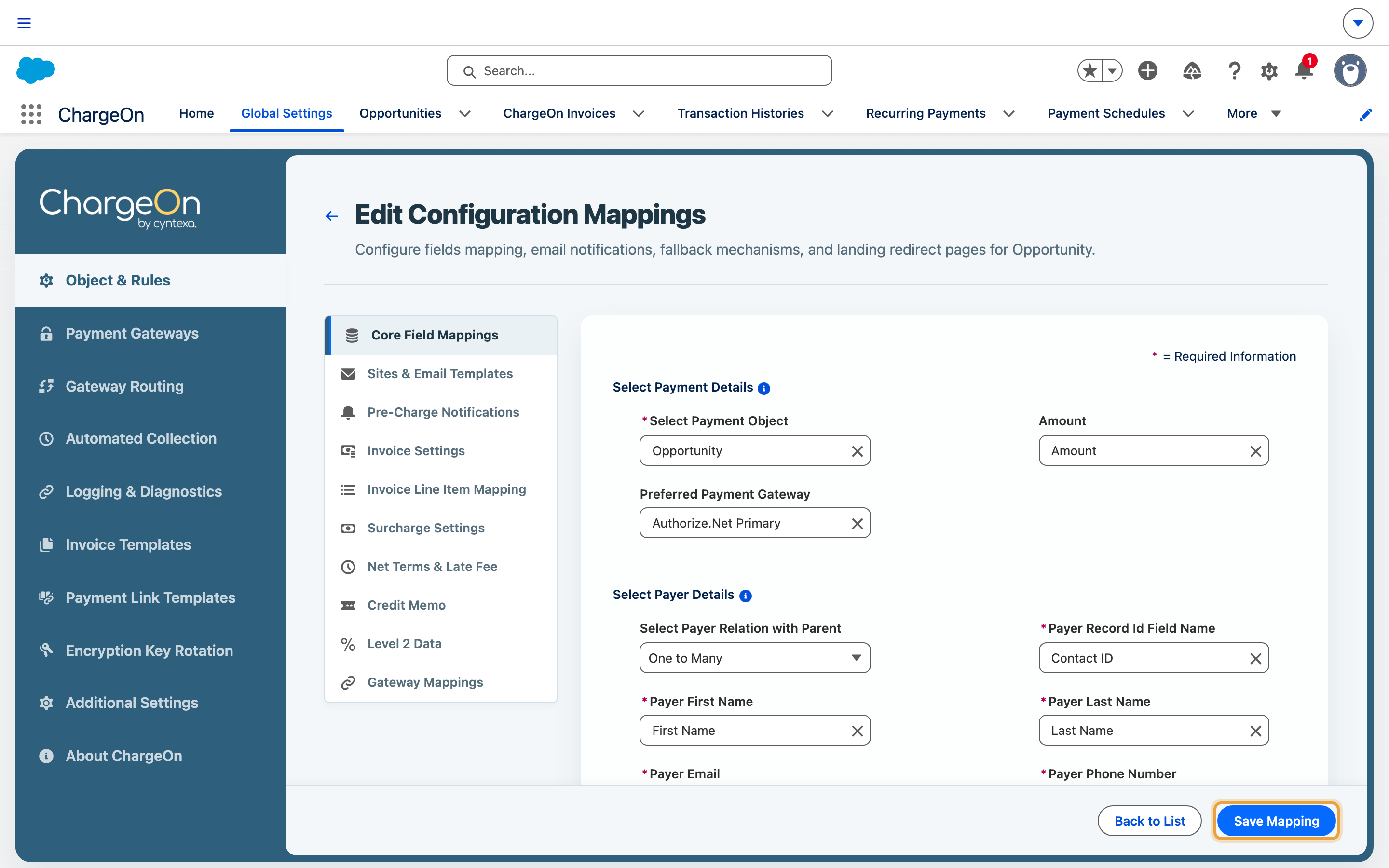Expand the ChargeOn Invoices tab chevron
Viewport: 1389px width, 868px height.
tap(638, 114)
